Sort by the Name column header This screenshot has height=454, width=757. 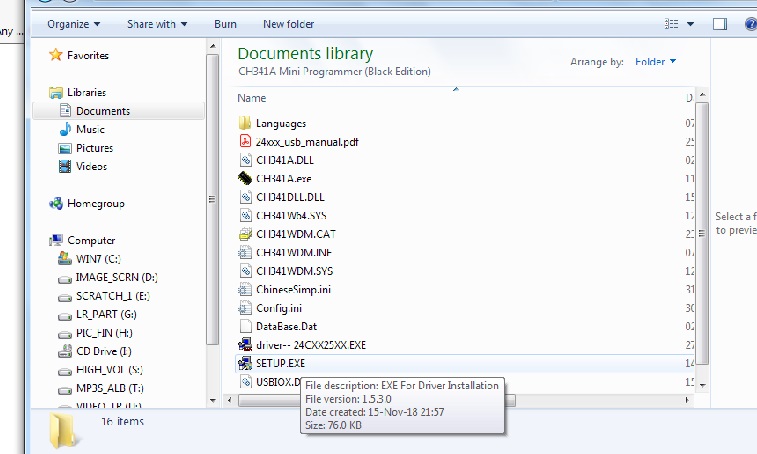coord(252,98)
